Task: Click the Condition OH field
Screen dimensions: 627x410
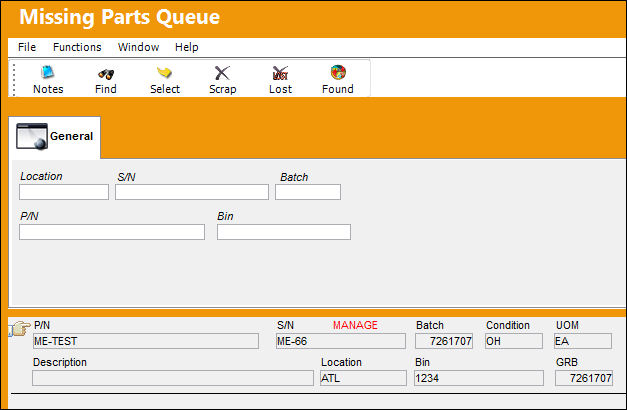Action: tap(514, 341)
